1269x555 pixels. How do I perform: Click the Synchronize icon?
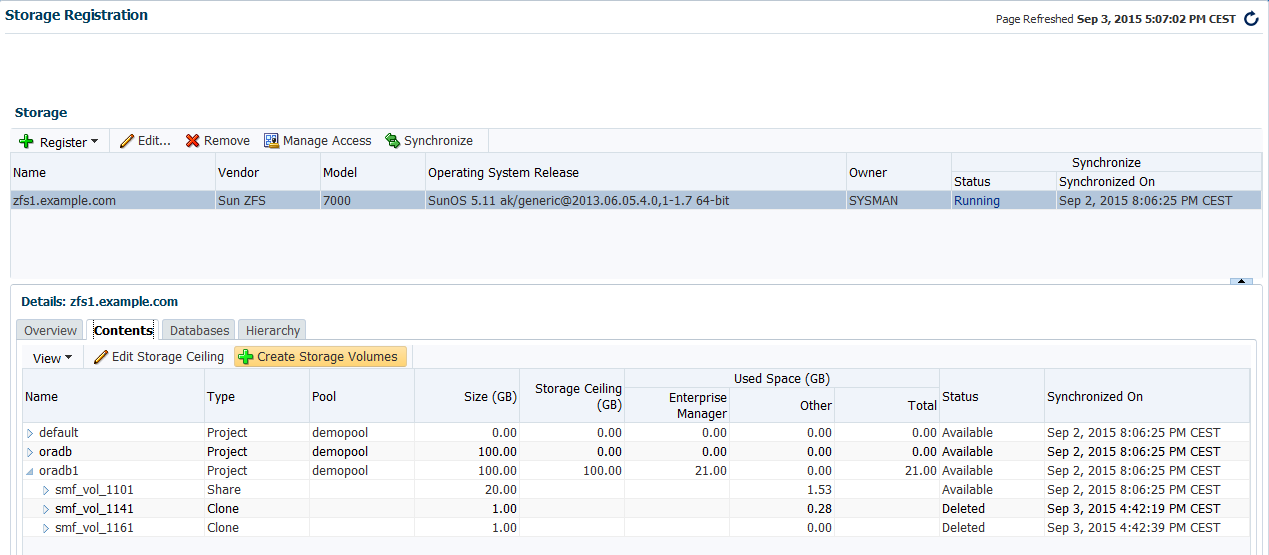point(393,141)
